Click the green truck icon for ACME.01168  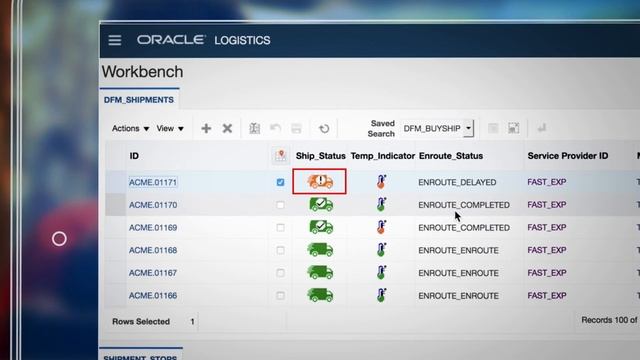[320, 249]
